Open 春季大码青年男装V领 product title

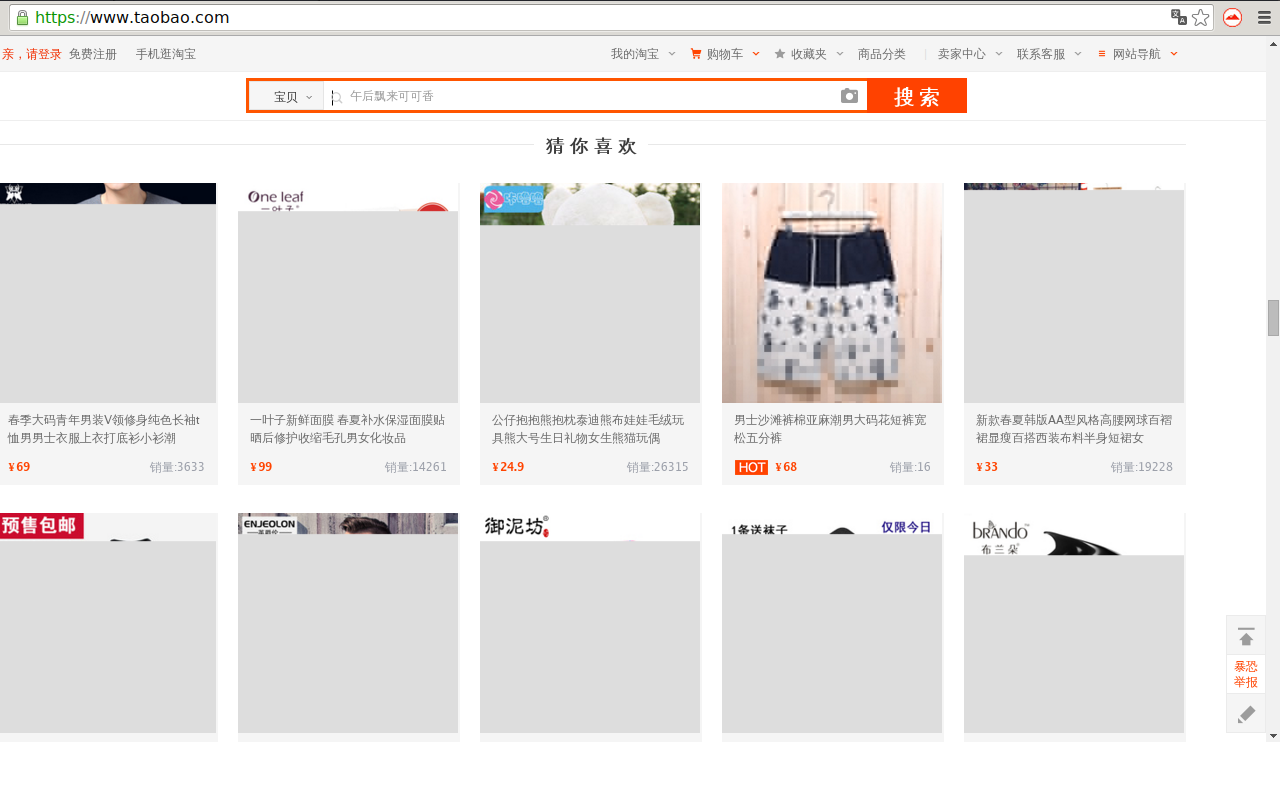pyautogui.click(x=104, y=429)
